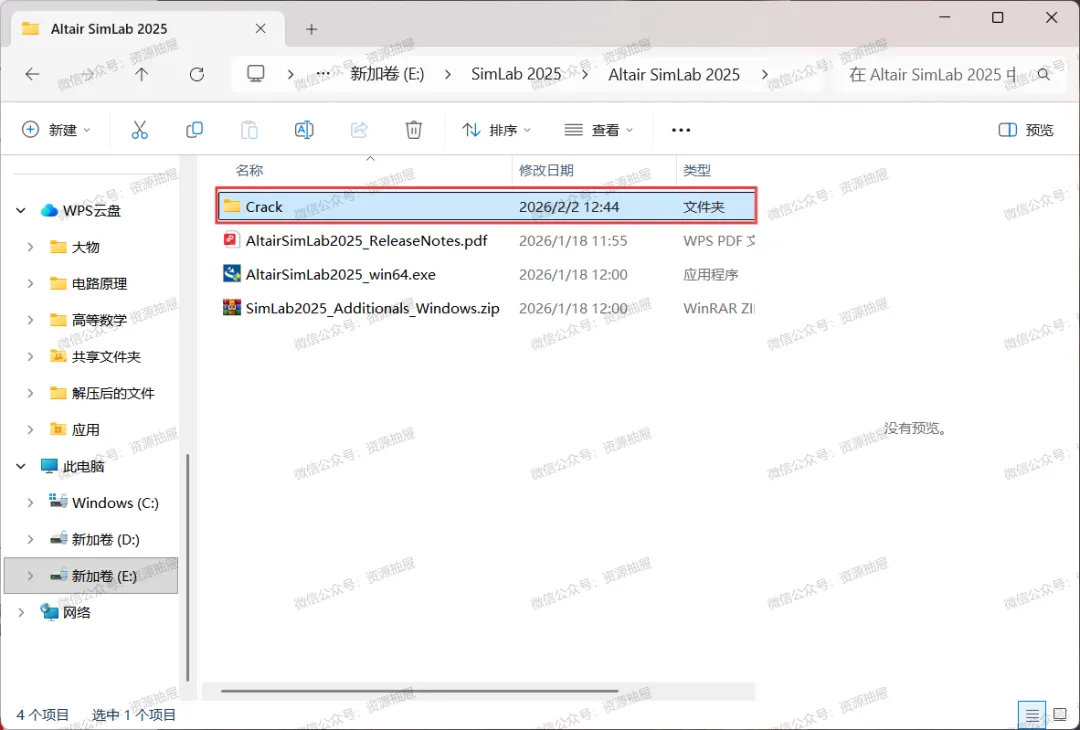Open 高等数学 folder in sidebar

pos(99,320)
